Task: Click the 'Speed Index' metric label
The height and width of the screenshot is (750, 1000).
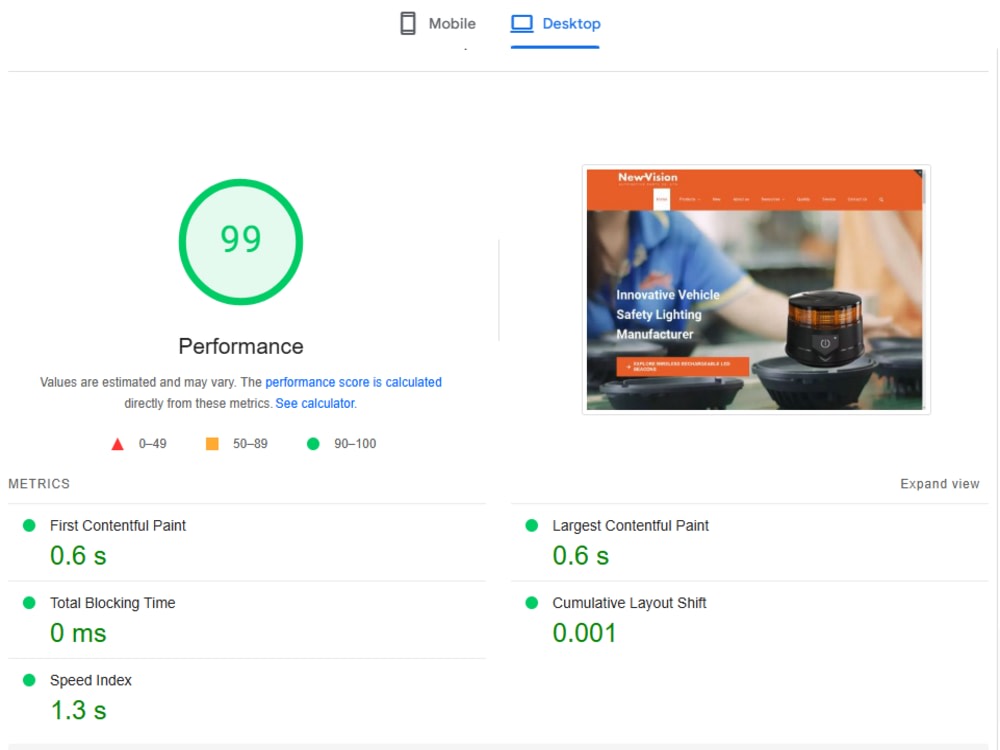Action: tap(91, 680)
